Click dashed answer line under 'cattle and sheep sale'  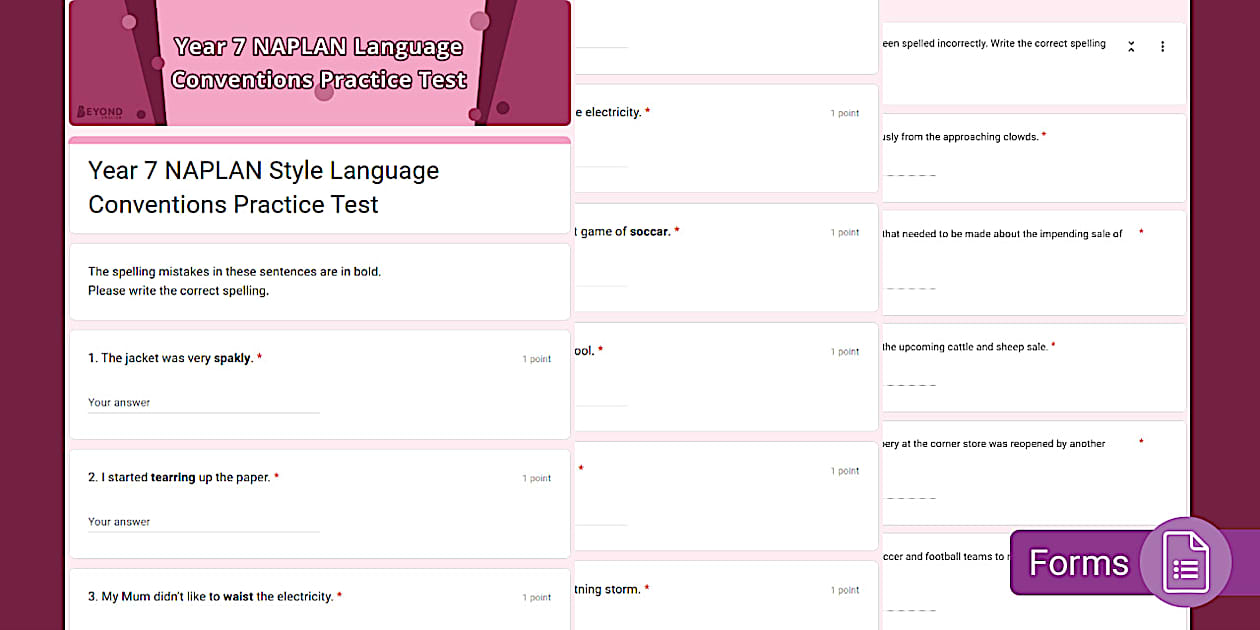pyautogui.click(x=910, y=385)
